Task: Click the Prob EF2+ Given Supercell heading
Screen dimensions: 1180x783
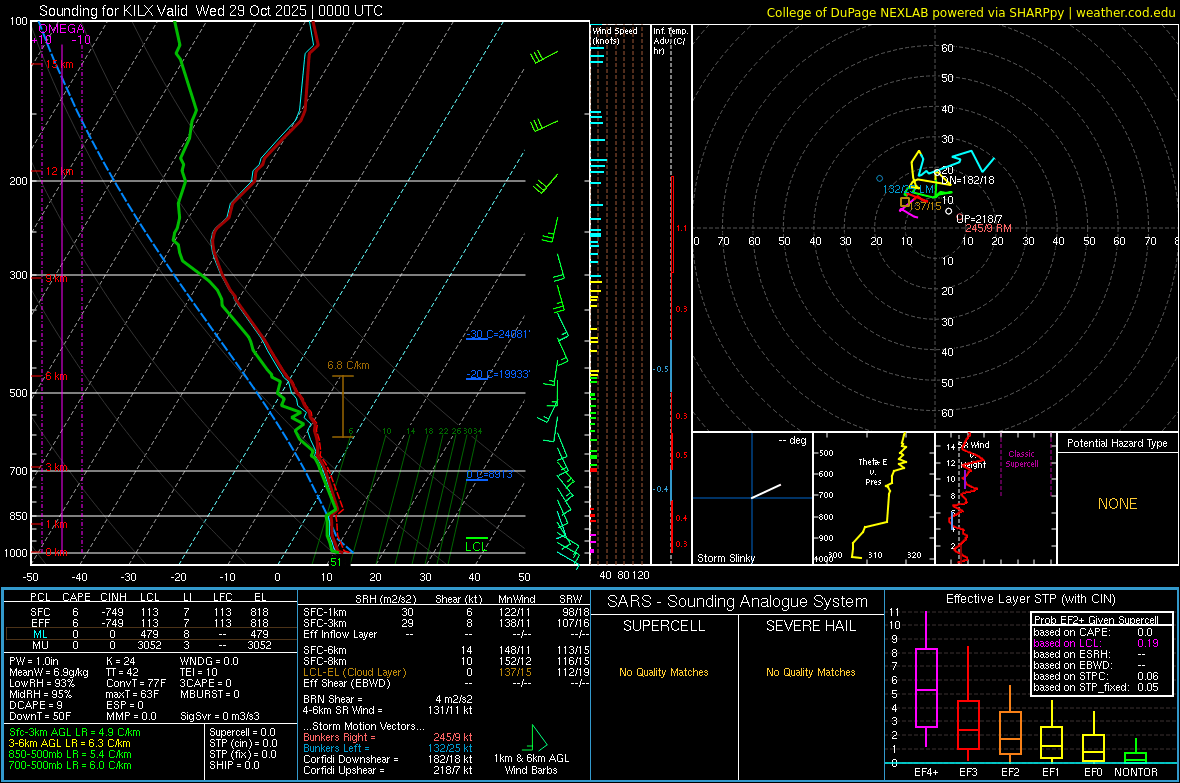Action: [1096, 620]
